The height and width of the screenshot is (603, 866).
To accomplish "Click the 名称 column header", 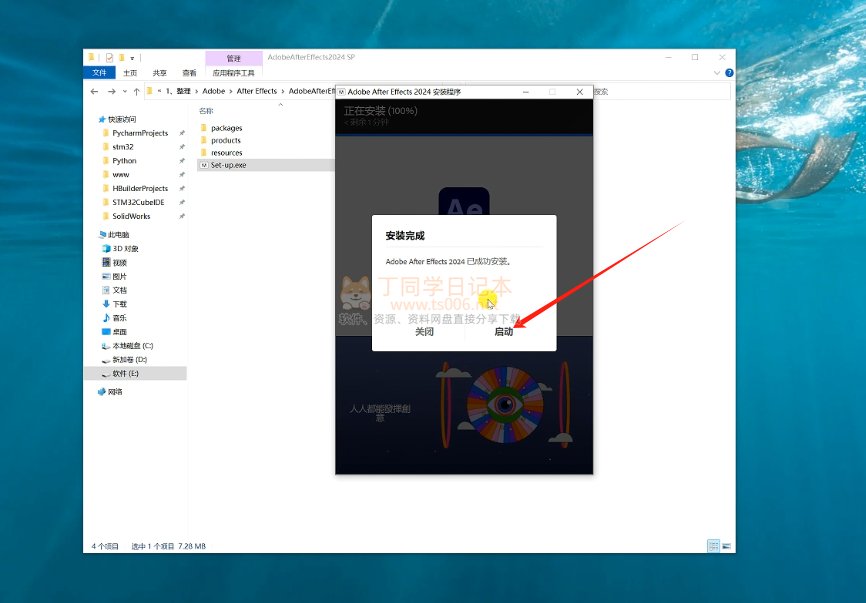I will click(206, 111).
